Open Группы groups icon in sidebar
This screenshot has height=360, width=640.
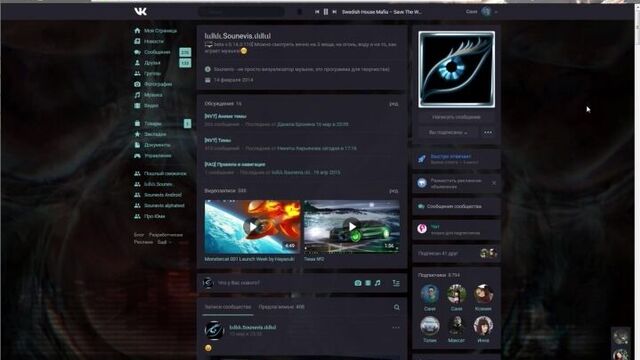pyautogui.click(x=138, y=73)
